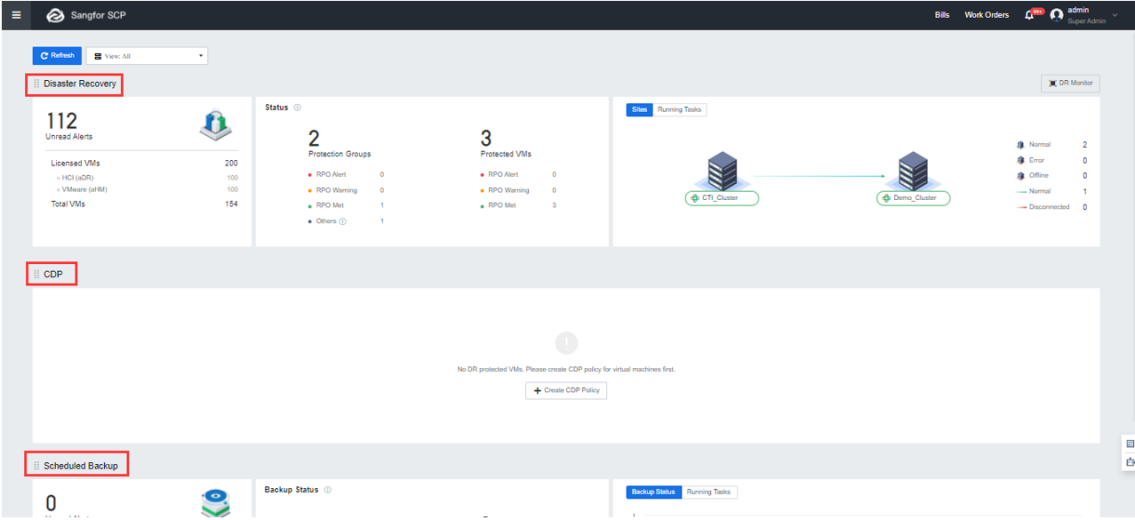Click the HCI (aDR) license row

click(x=144, y=177)
